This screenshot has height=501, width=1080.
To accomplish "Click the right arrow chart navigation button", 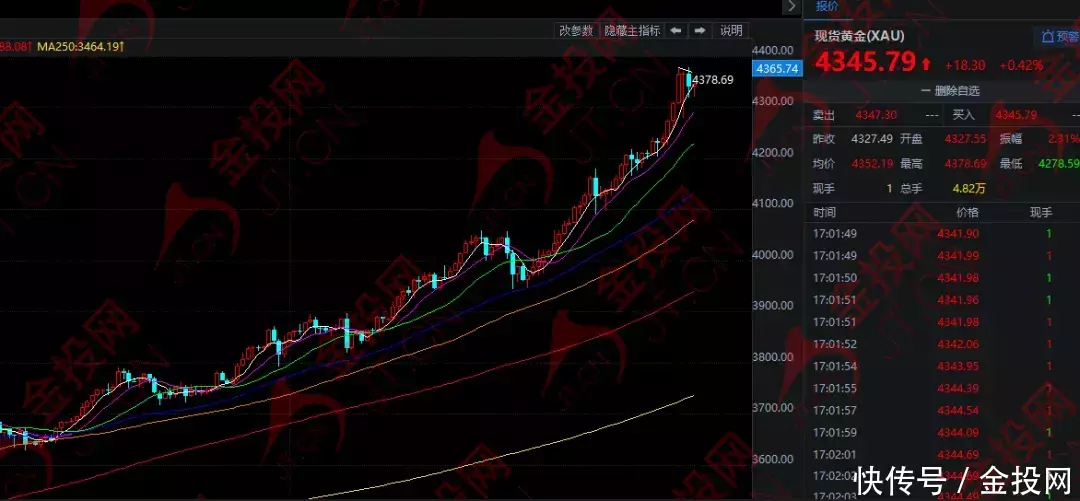I will click(x=700, y=31).
